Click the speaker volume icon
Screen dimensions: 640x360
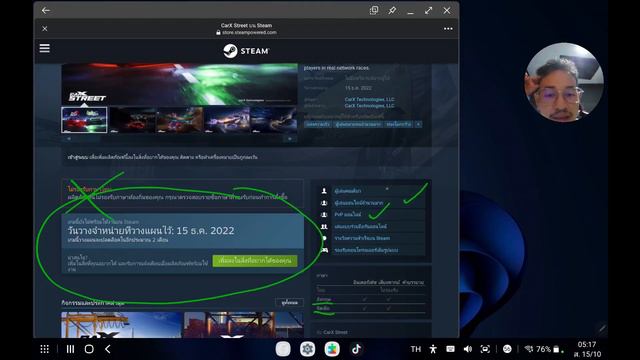tap(468, 349)
